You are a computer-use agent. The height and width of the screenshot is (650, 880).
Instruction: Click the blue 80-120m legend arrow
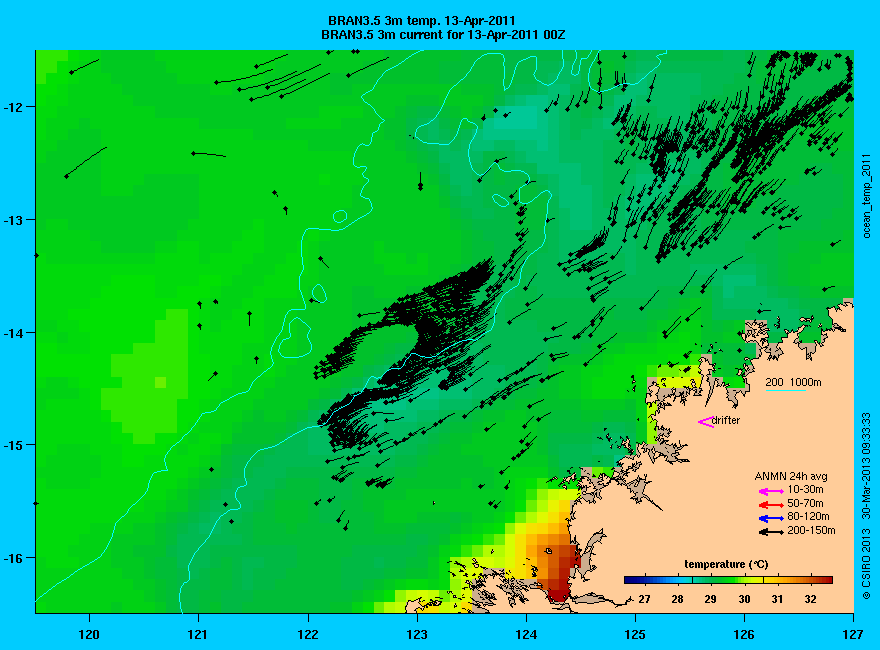tap(771, 518)
